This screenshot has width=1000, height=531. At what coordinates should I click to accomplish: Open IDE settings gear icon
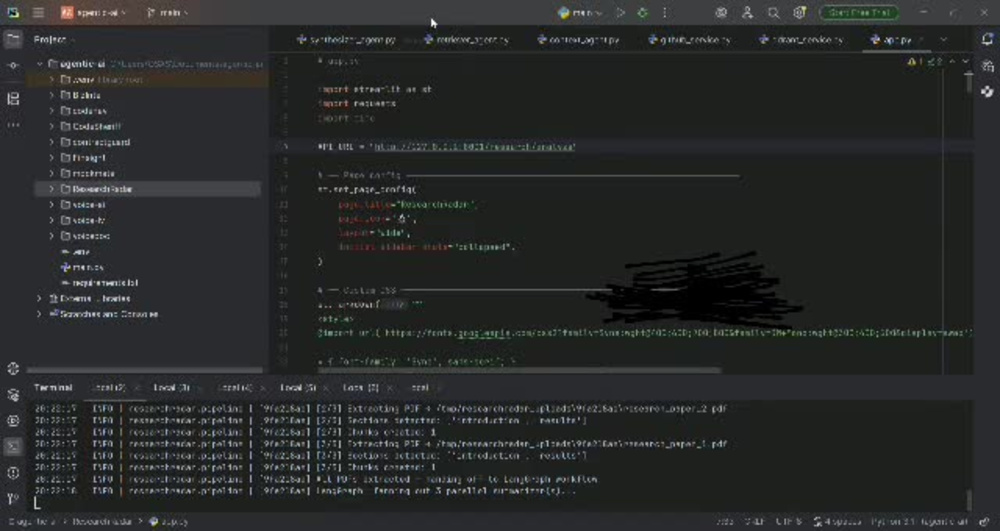[800, 13]
